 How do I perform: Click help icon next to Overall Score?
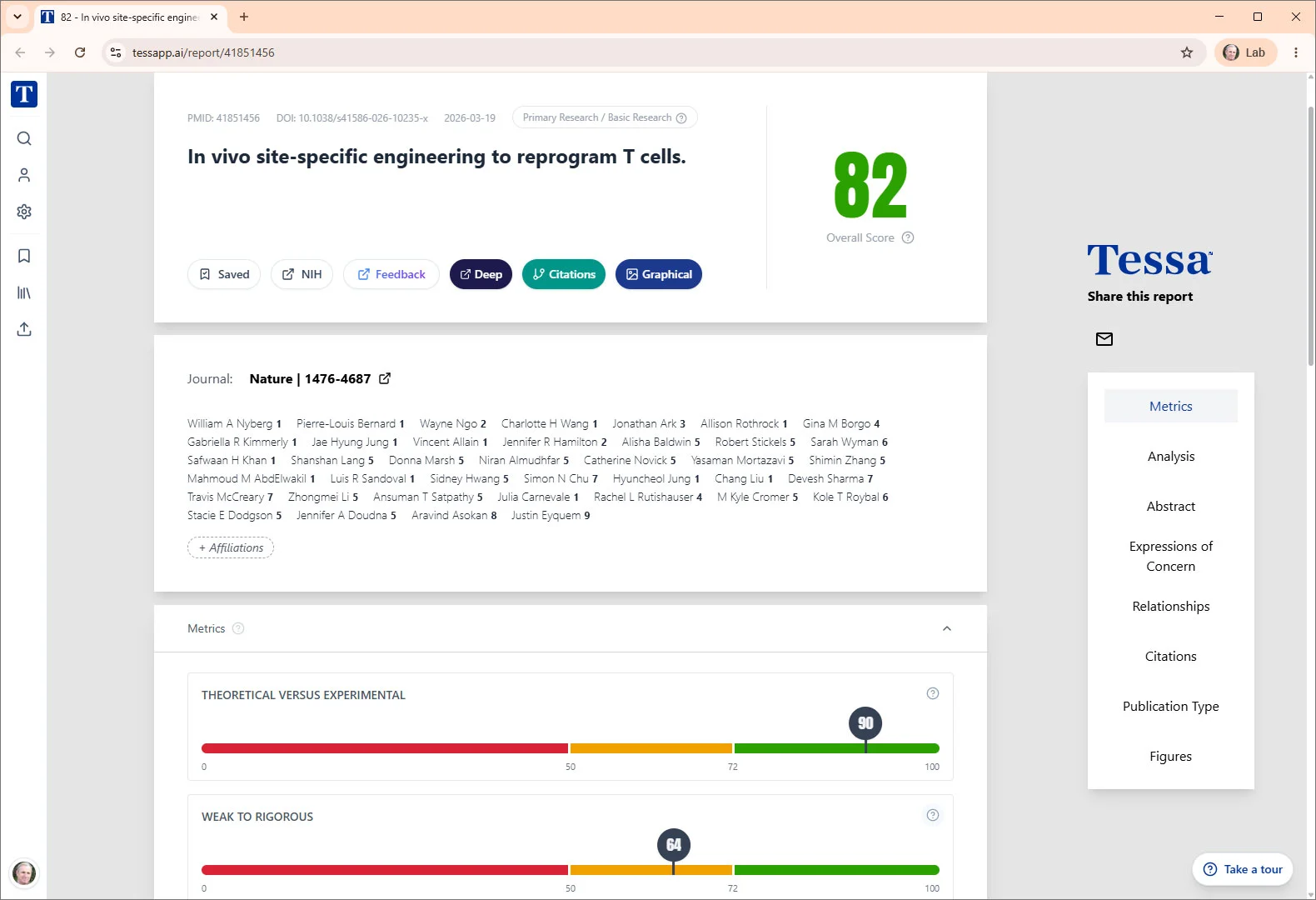coord(908,237)
